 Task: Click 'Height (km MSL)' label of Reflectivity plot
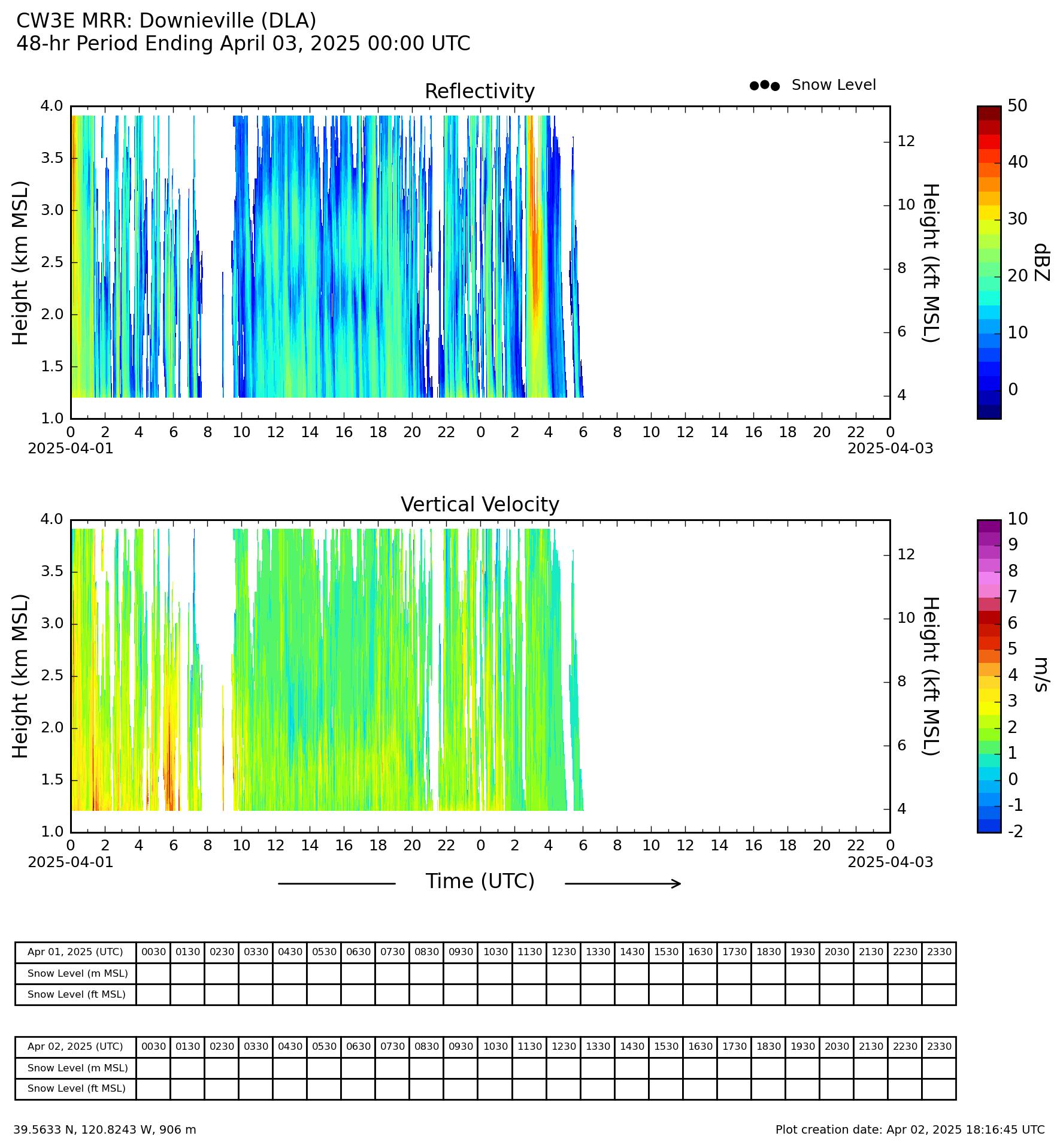[20, 262]
